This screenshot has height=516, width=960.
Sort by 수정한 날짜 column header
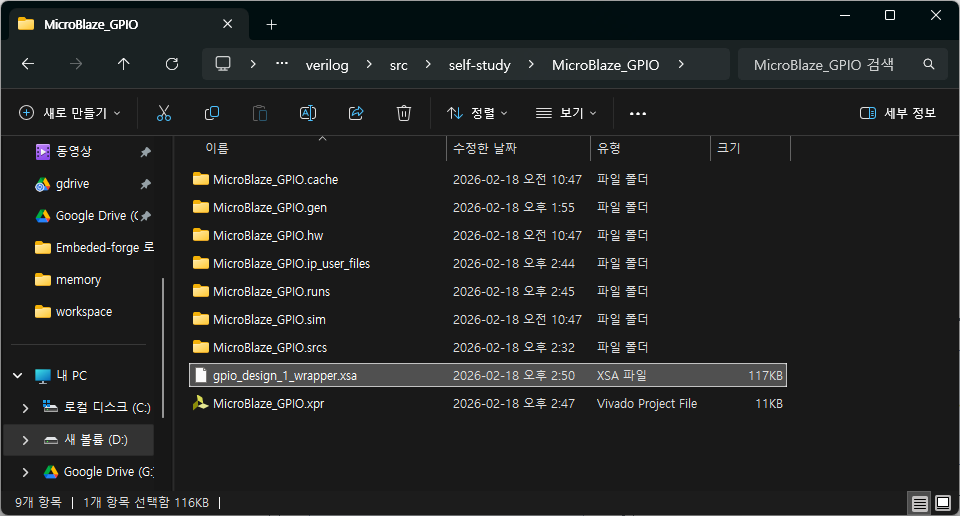[516, 148]
